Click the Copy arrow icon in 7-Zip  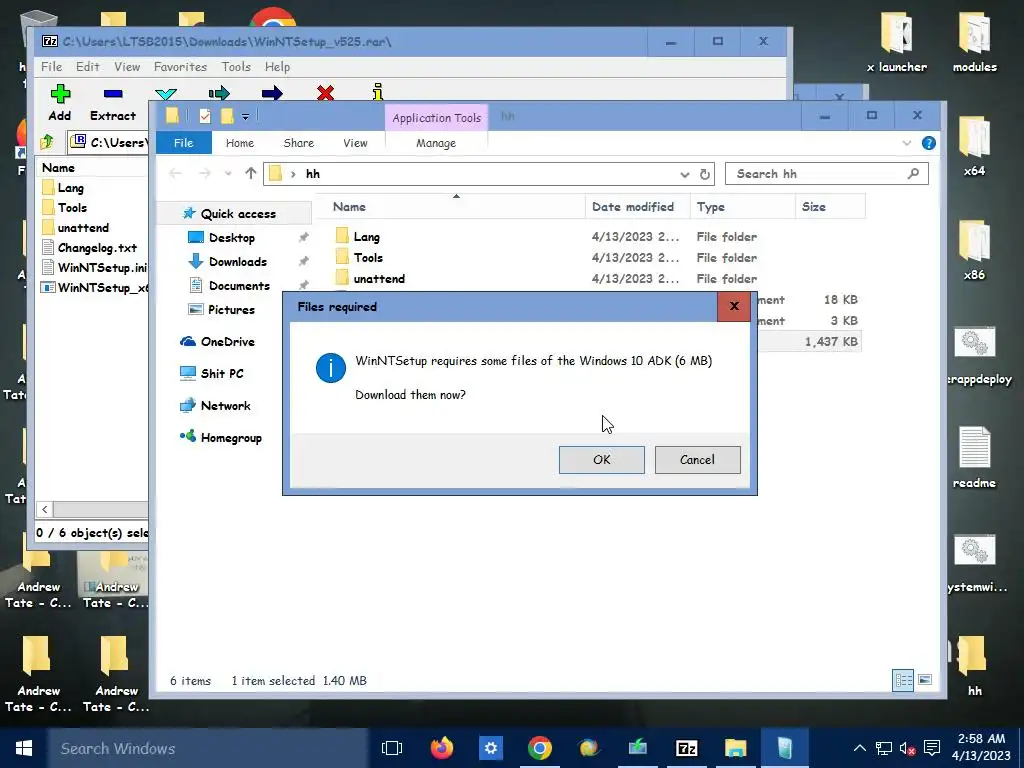pyautogui.click(x=219, y=93)
